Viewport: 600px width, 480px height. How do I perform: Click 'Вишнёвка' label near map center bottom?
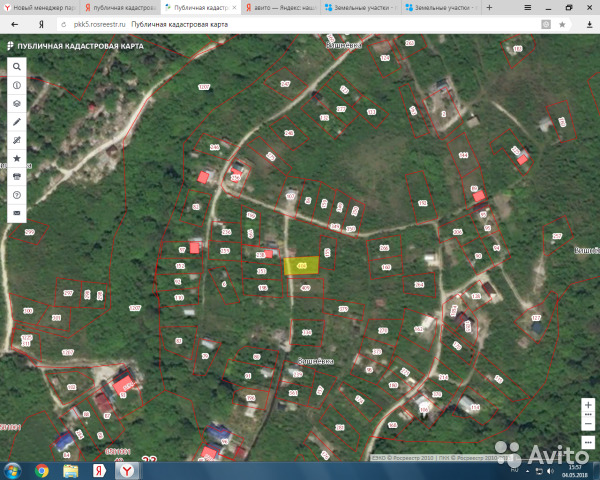316,361
